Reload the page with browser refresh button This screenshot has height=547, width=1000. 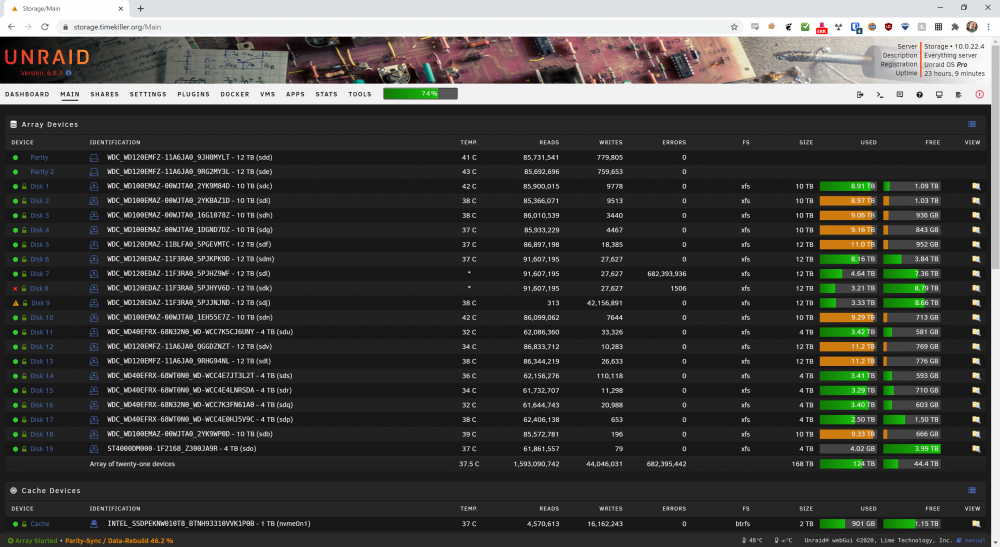(45, 27)
